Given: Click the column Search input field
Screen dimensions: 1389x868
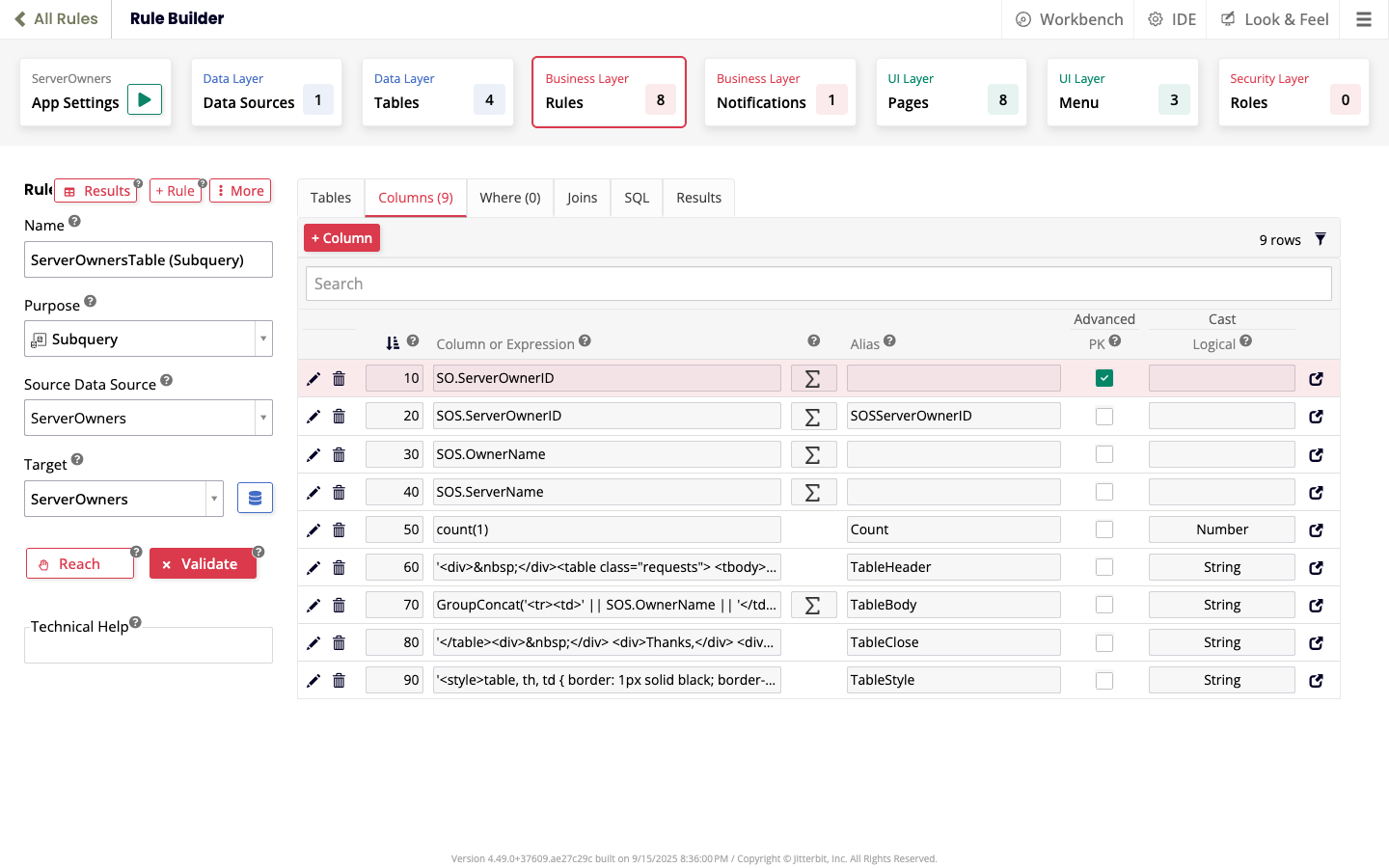Looking at the screenshot, I should (x=818, y=284).
